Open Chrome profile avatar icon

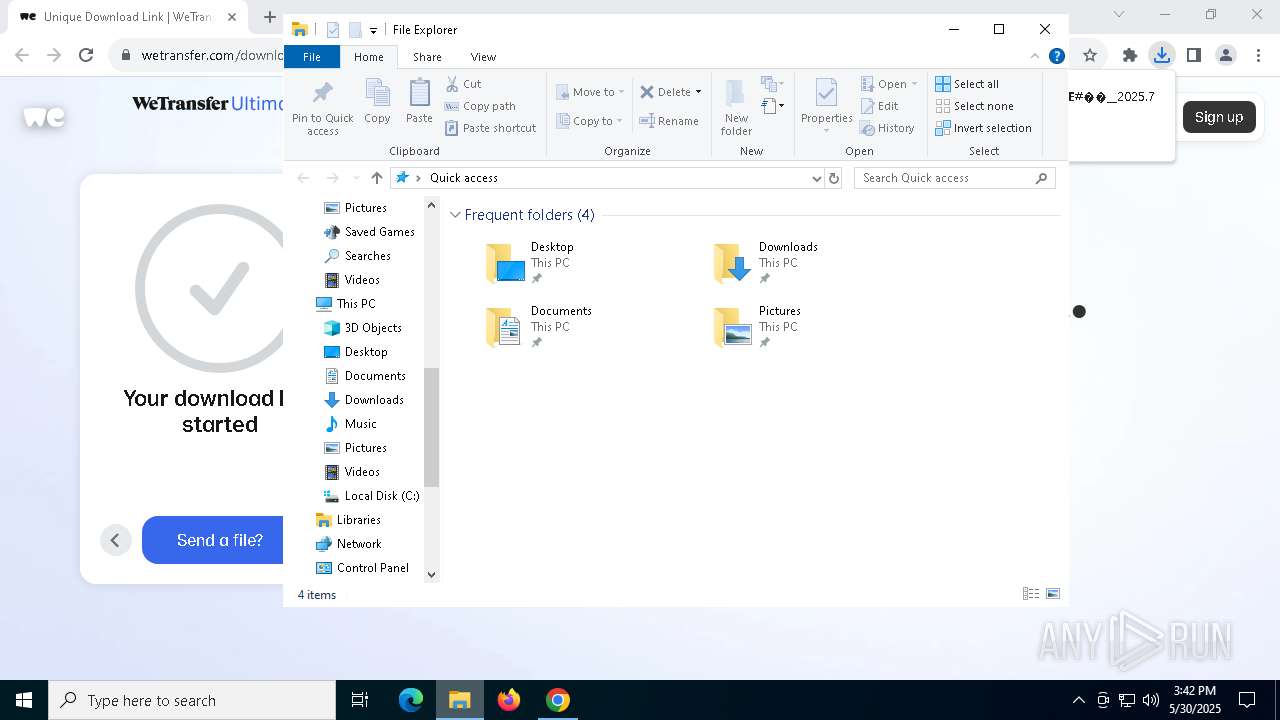[x=1226, y=56]
